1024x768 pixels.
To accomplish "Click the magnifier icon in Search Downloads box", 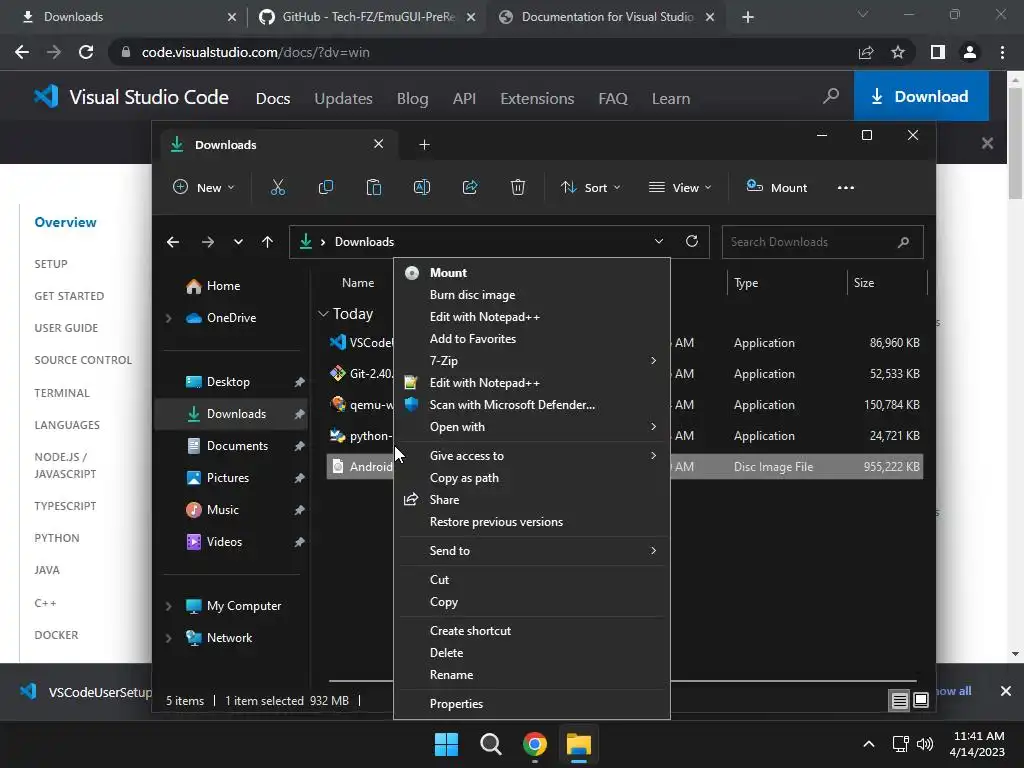I will coord(903,242).
